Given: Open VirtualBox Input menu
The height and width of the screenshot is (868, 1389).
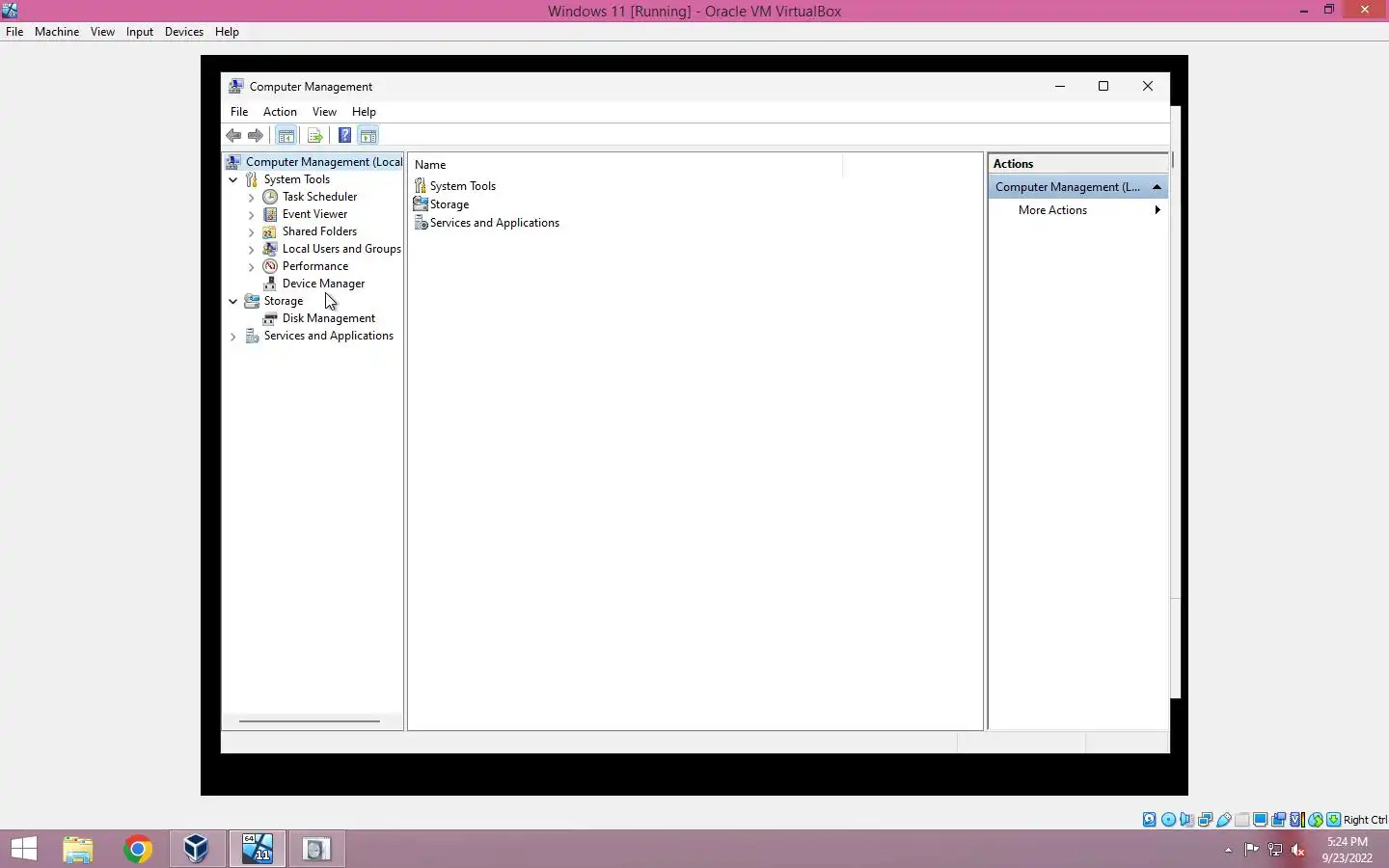Looking at the screenshot, I should 140,32.
